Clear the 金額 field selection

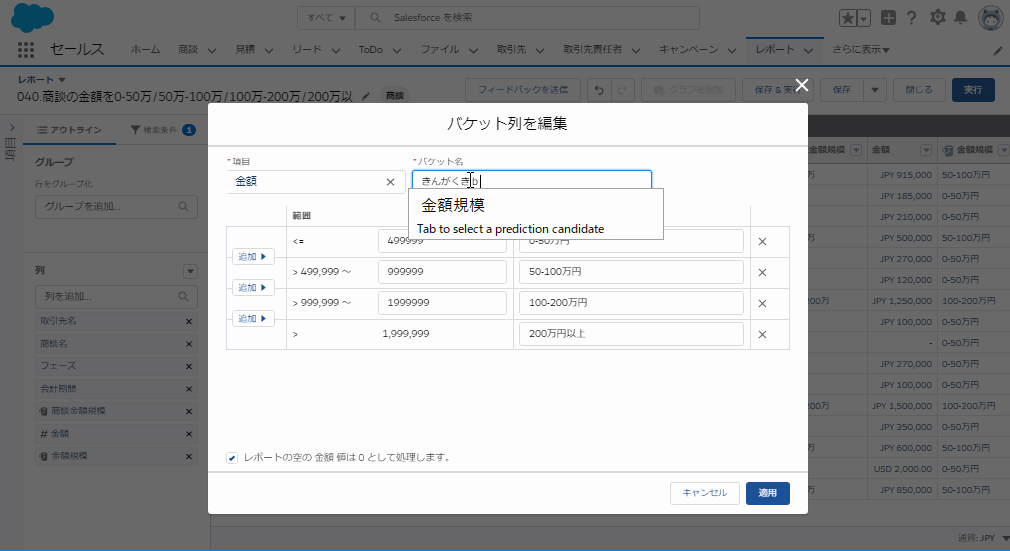(x=390, y=182)
